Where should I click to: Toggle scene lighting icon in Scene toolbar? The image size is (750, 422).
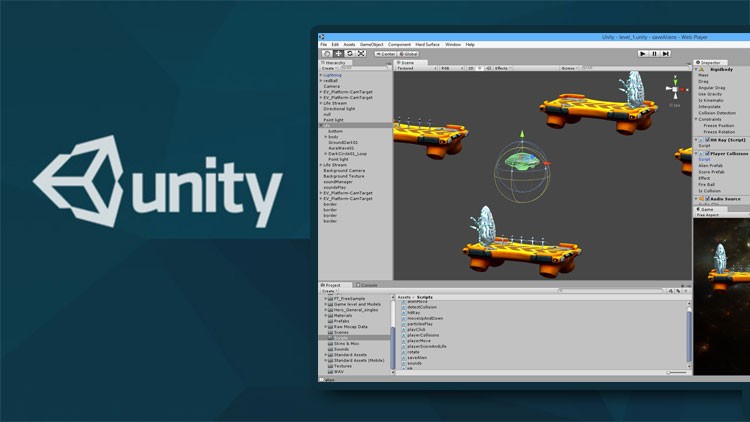480,68
